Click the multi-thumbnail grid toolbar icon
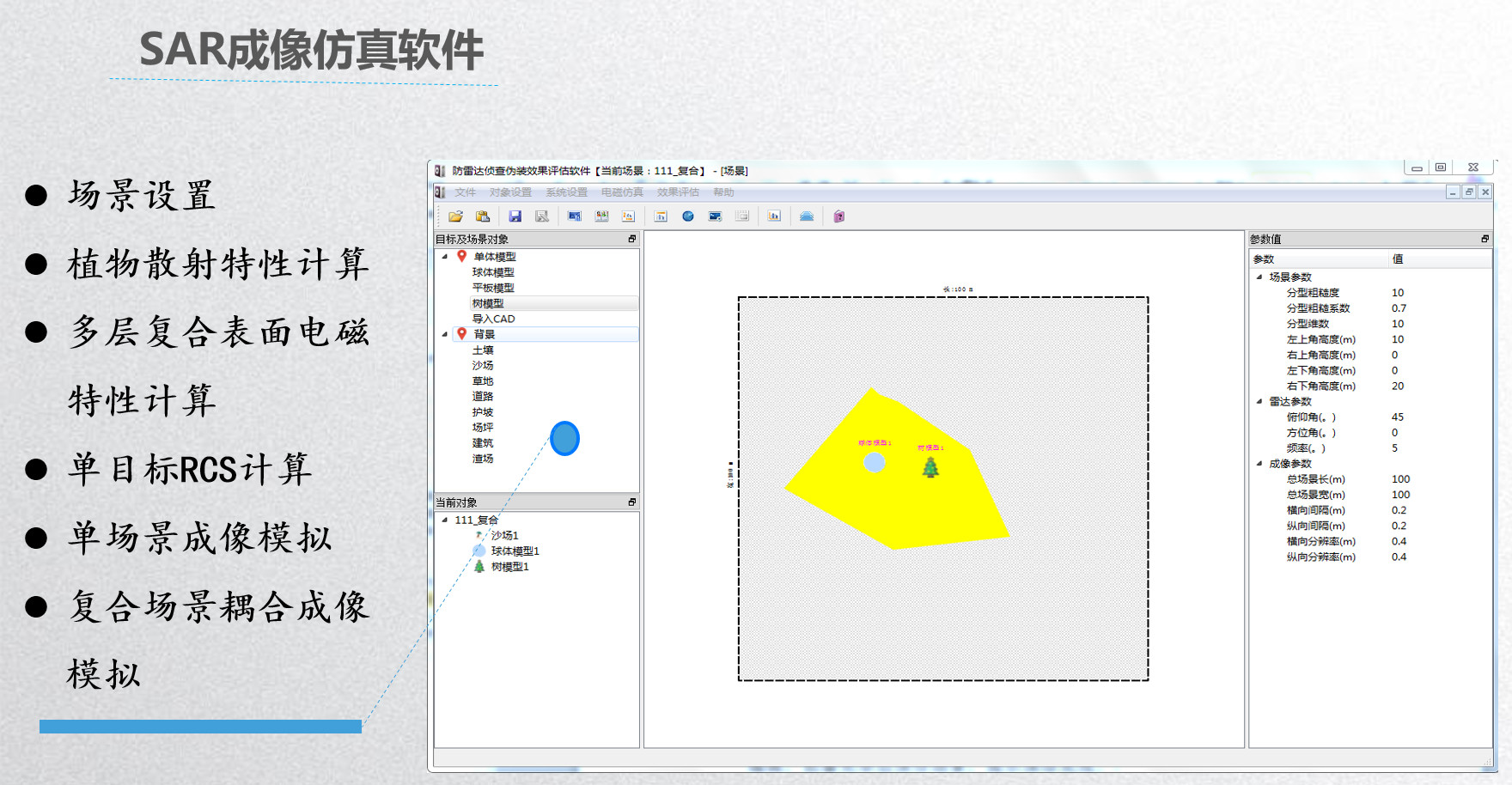 point(602,216)
